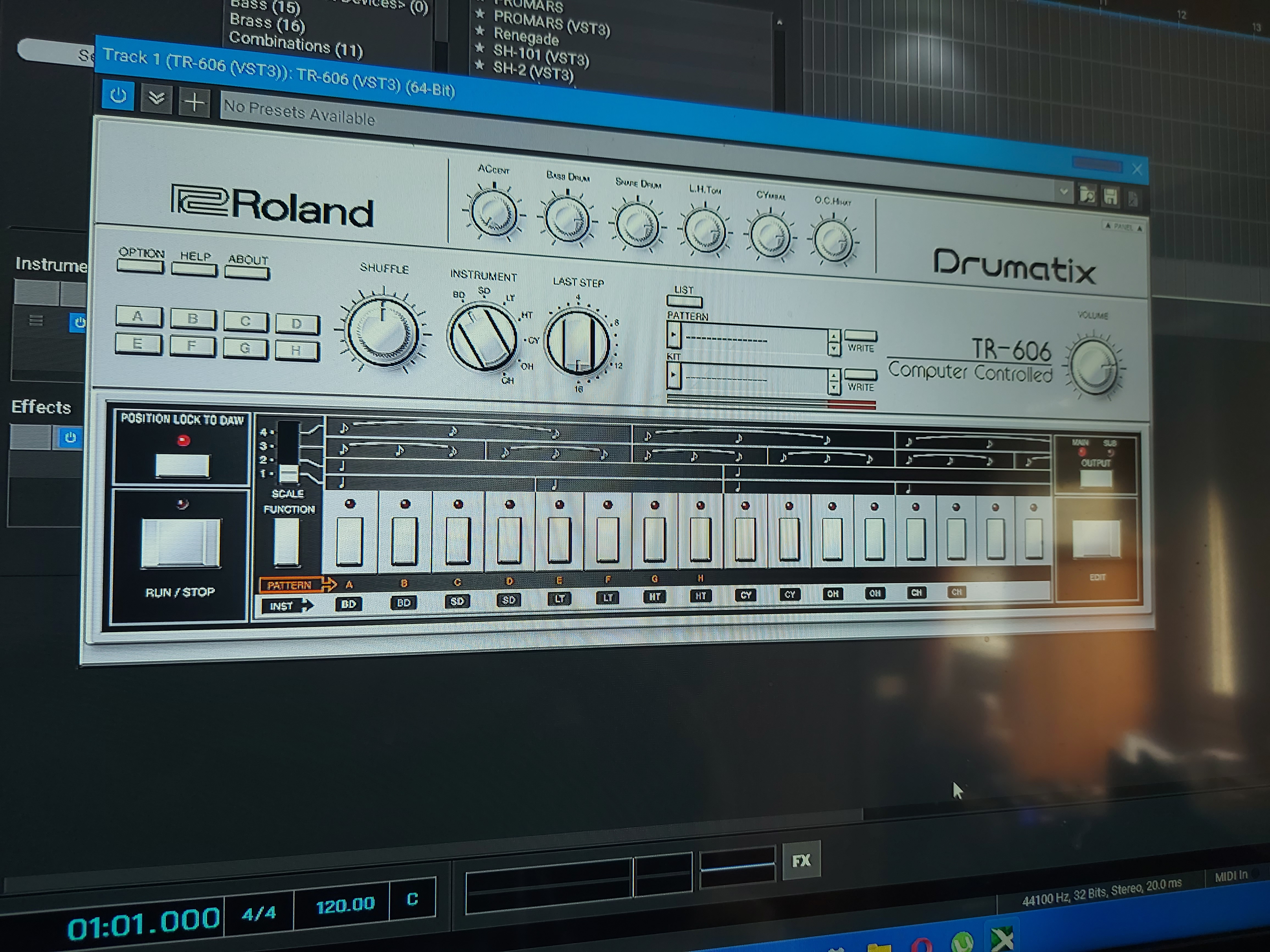The height and width of the screenshot is (952, 1270).
Task: Click the EDIT button in sequencer panel
Action: tap(1097, 539)
